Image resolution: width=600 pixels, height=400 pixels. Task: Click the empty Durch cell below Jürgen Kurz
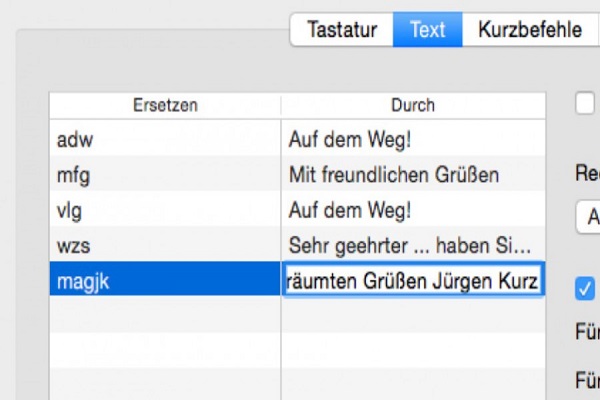click(413, 316)
